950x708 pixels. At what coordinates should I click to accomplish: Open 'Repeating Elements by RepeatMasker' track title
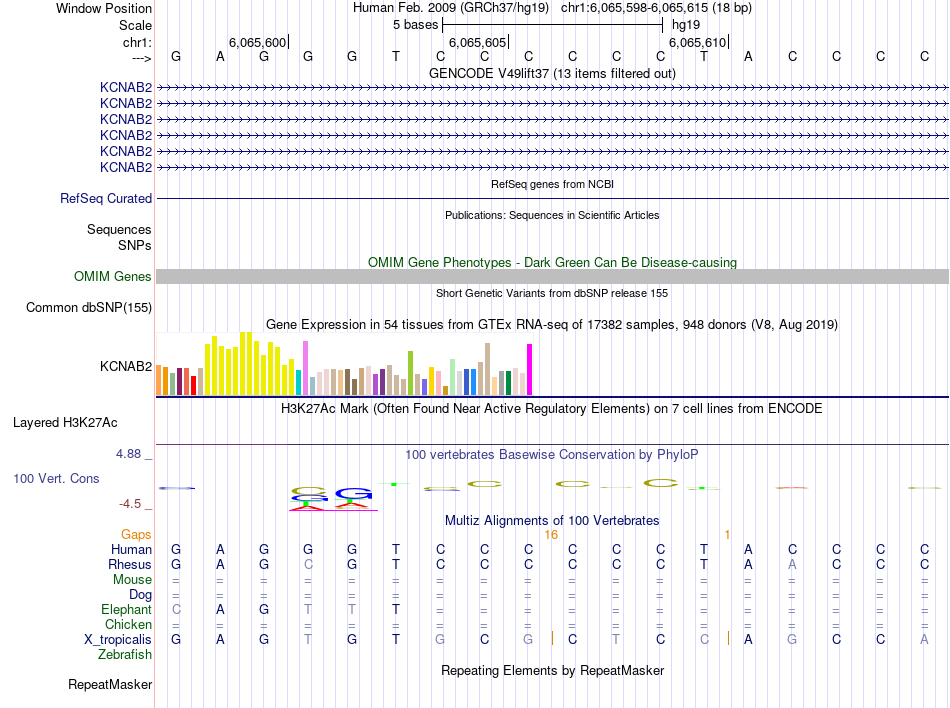point(552,671)
